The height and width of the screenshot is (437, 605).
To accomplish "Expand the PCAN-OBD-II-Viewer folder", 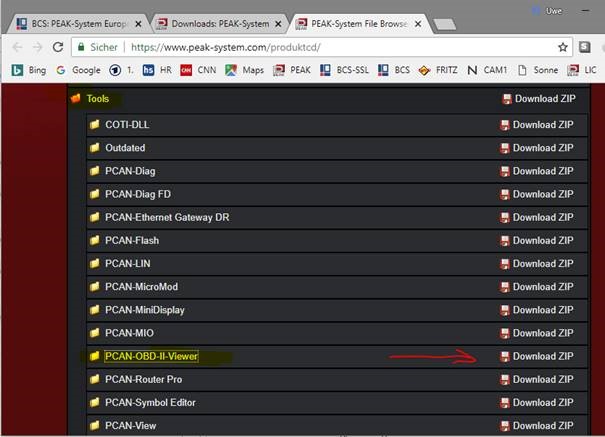I will 151,356.
